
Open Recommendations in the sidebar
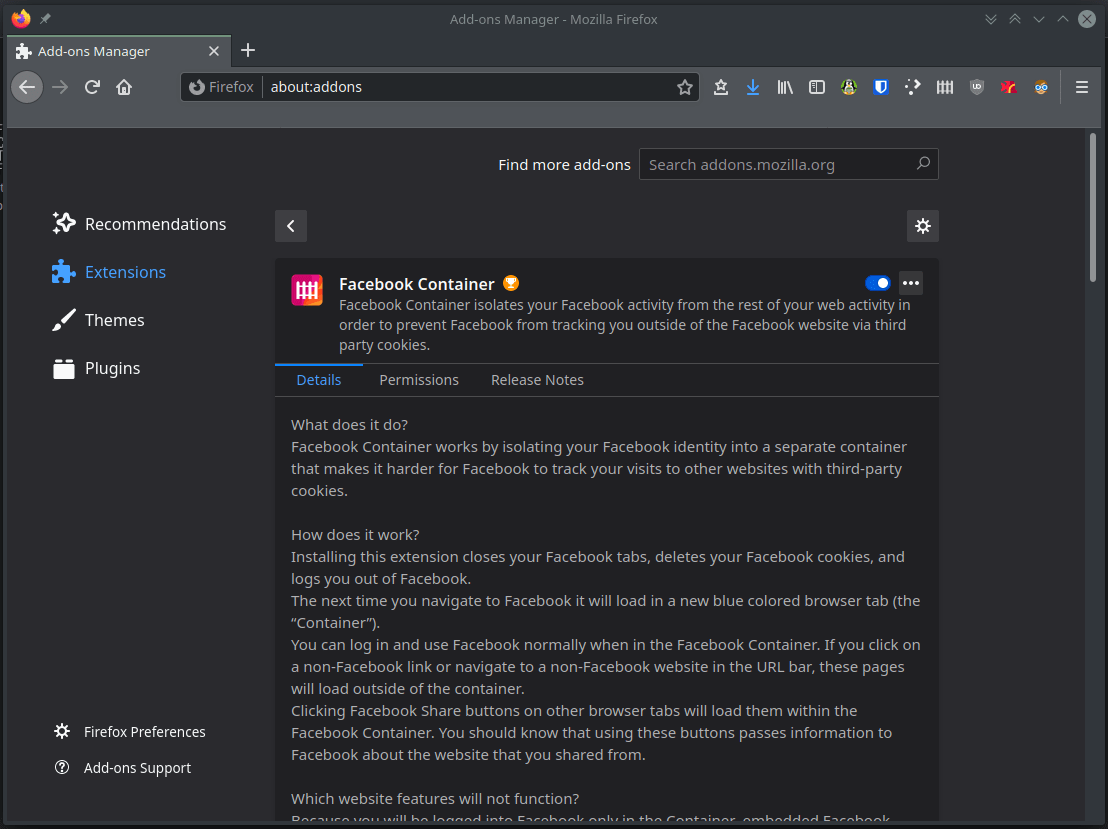pos(139,224)
